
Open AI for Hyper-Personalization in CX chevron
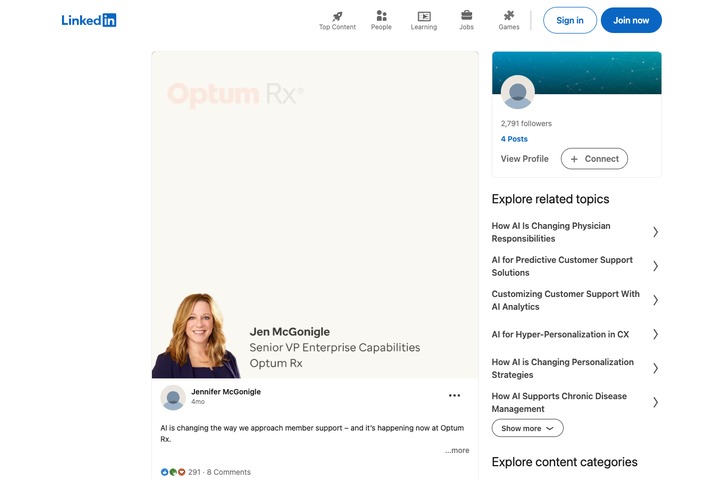point(655,334)
